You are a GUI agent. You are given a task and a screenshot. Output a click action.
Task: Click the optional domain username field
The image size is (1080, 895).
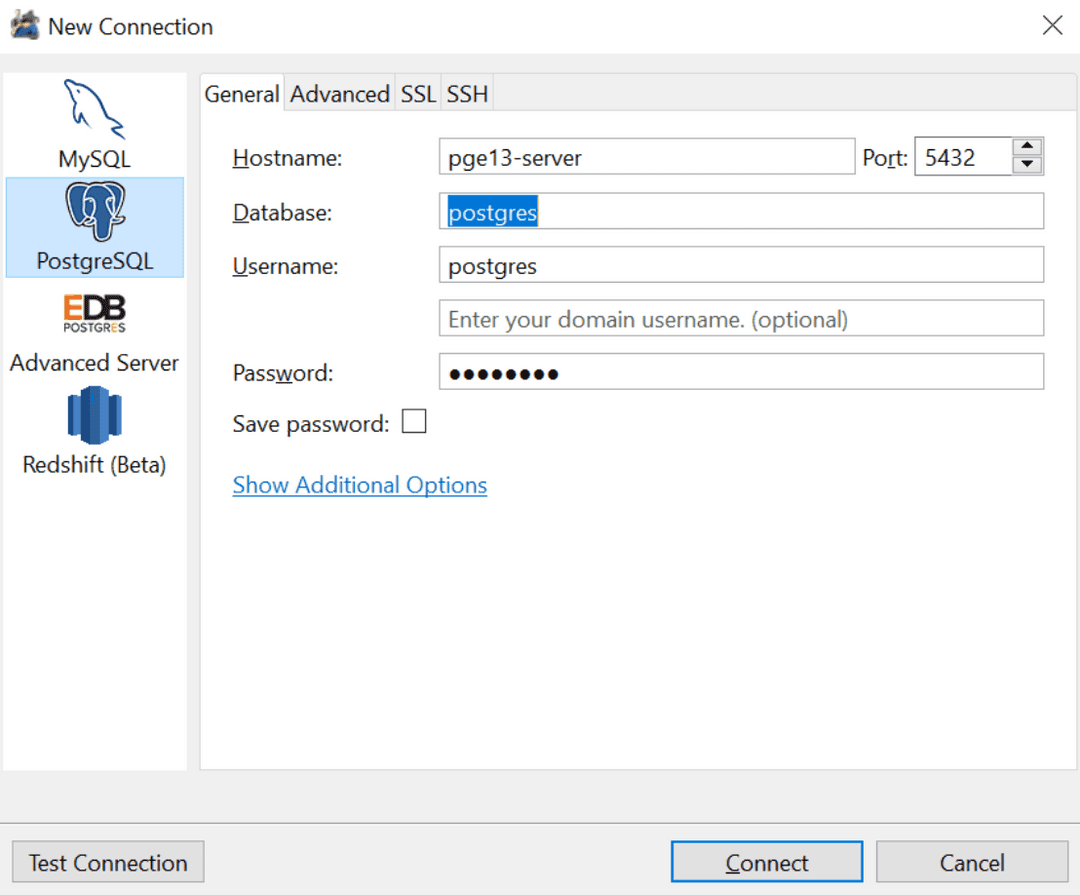[x=740, y=318]
